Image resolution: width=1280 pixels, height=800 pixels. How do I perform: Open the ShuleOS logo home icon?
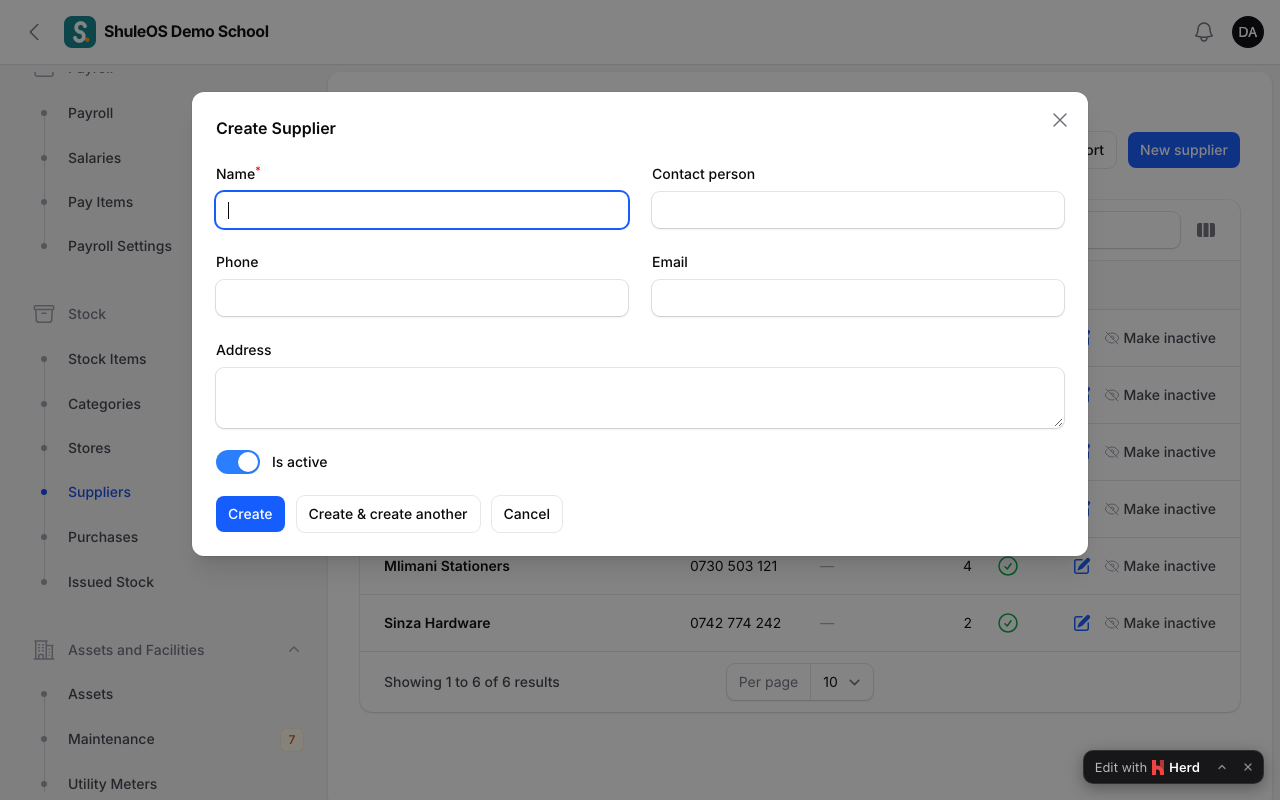click(80, 32)
